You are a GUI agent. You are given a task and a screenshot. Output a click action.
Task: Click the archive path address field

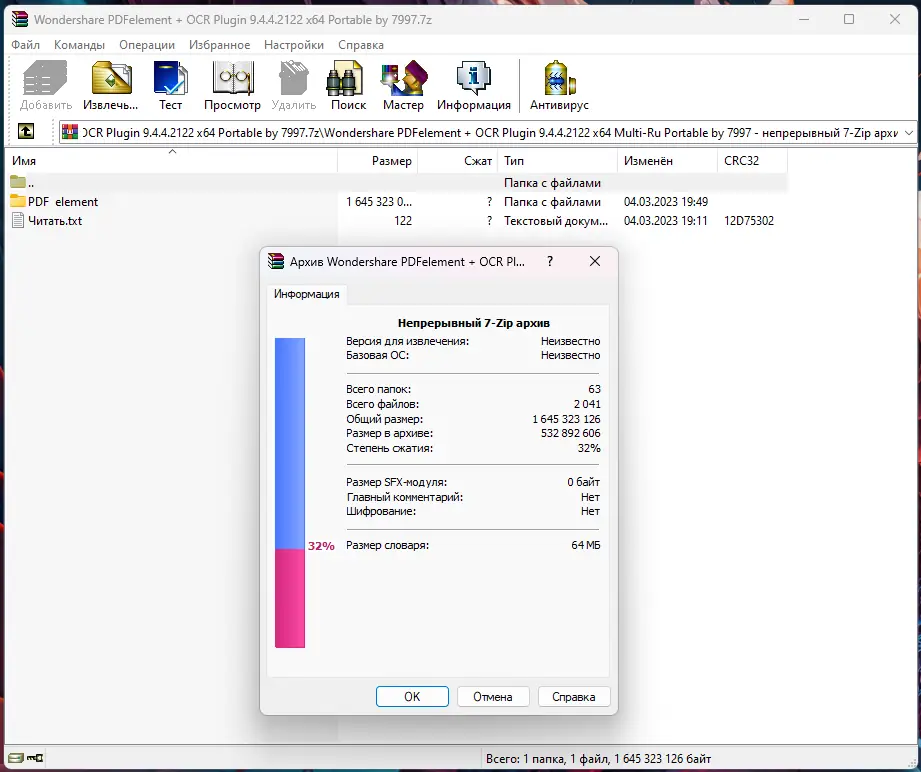pyautogui.click(x=488, y=133)
